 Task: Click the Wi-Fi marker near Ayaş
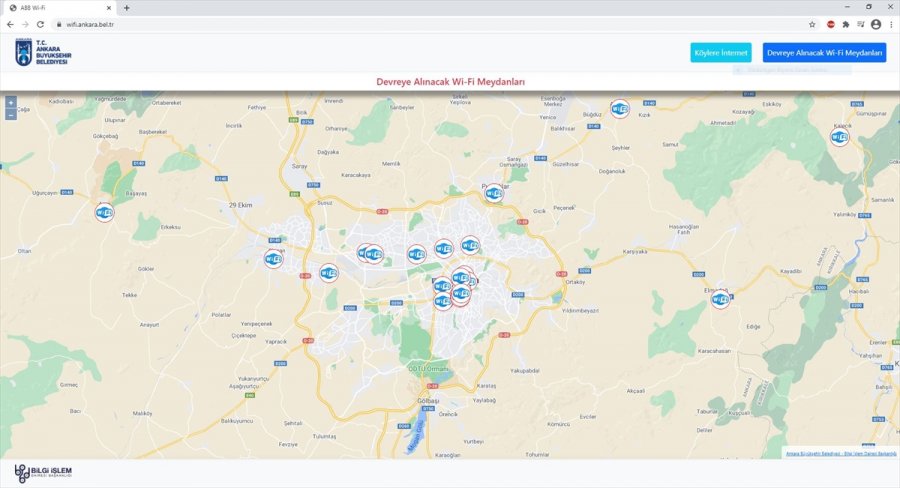(104, 212)
